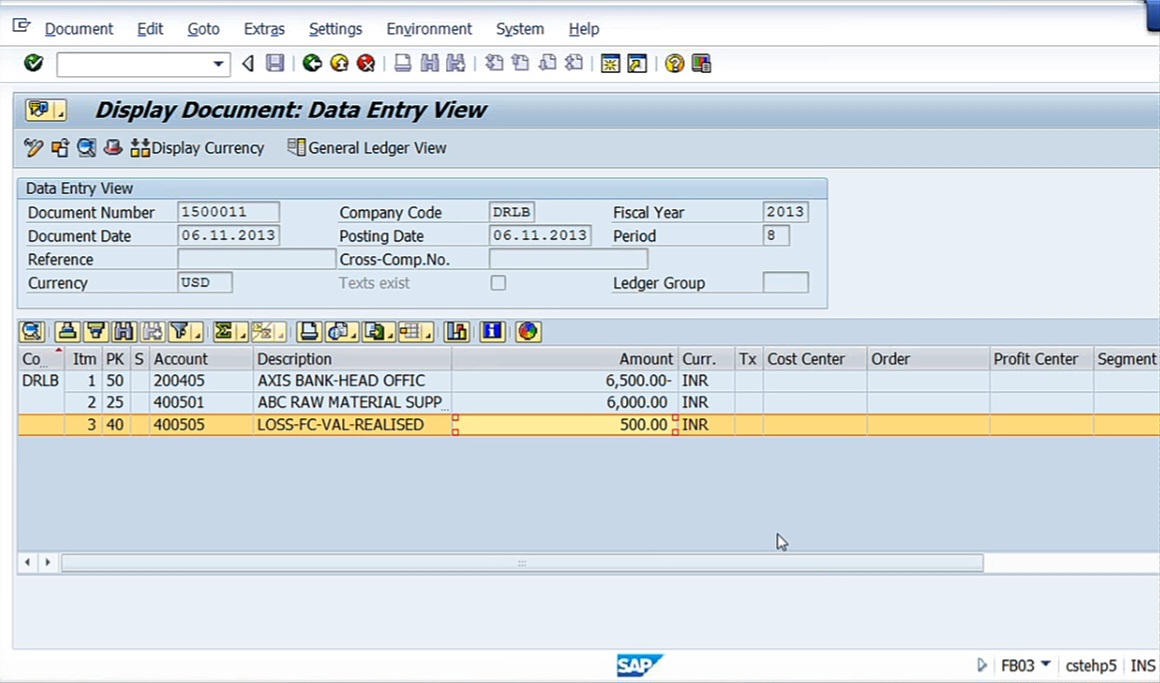Open the yellow Help question icon

coord(674,64)
